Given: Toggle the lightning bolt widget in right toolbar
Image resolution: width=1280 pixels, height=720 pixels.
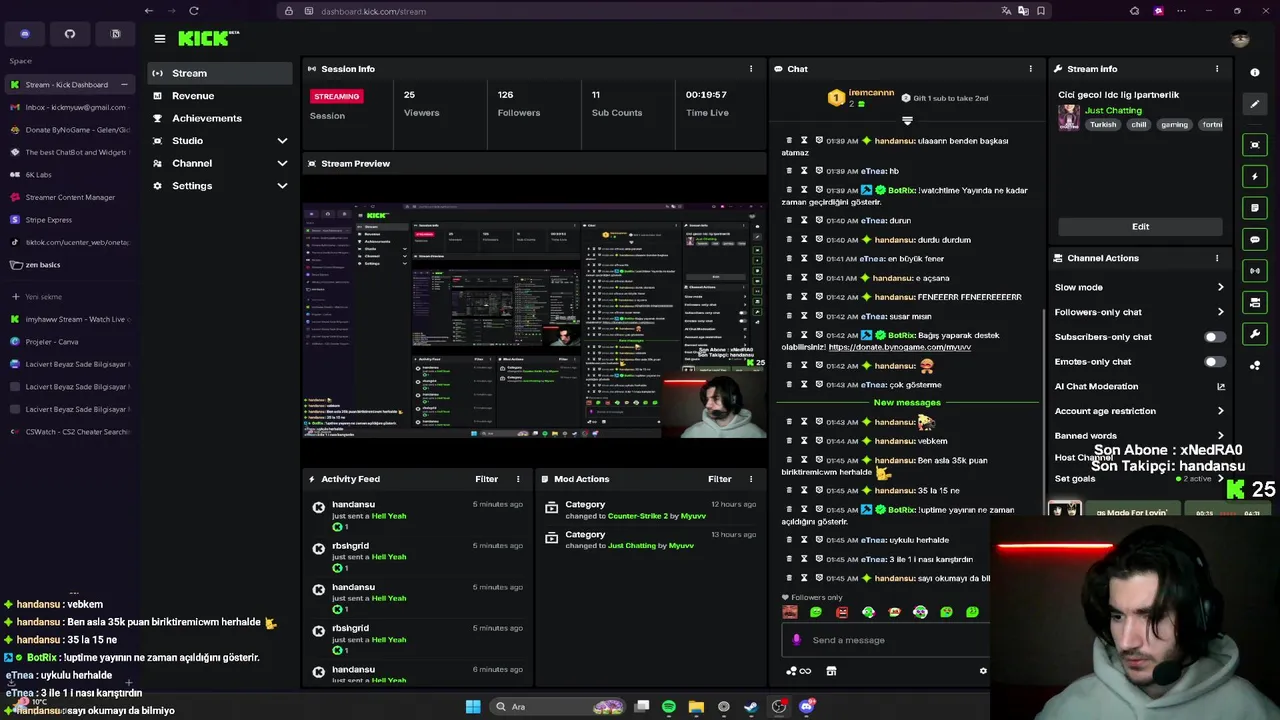Looking at the screenshot, I should (x=1255, y=177).
